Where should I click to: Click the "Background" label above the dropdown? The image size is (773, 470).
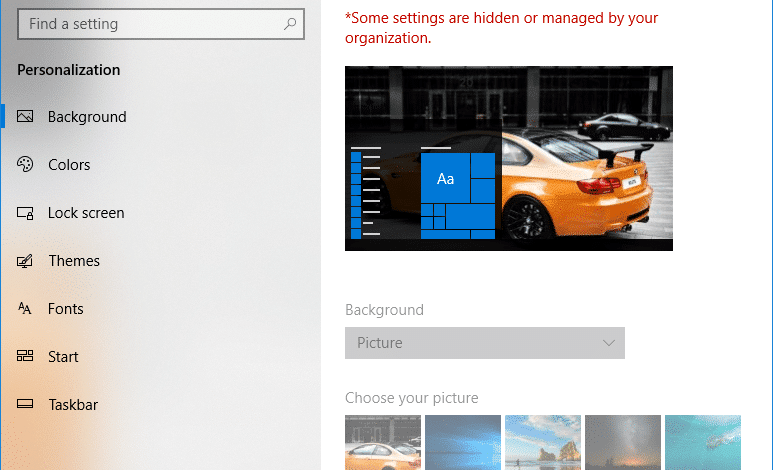point(385,310)
